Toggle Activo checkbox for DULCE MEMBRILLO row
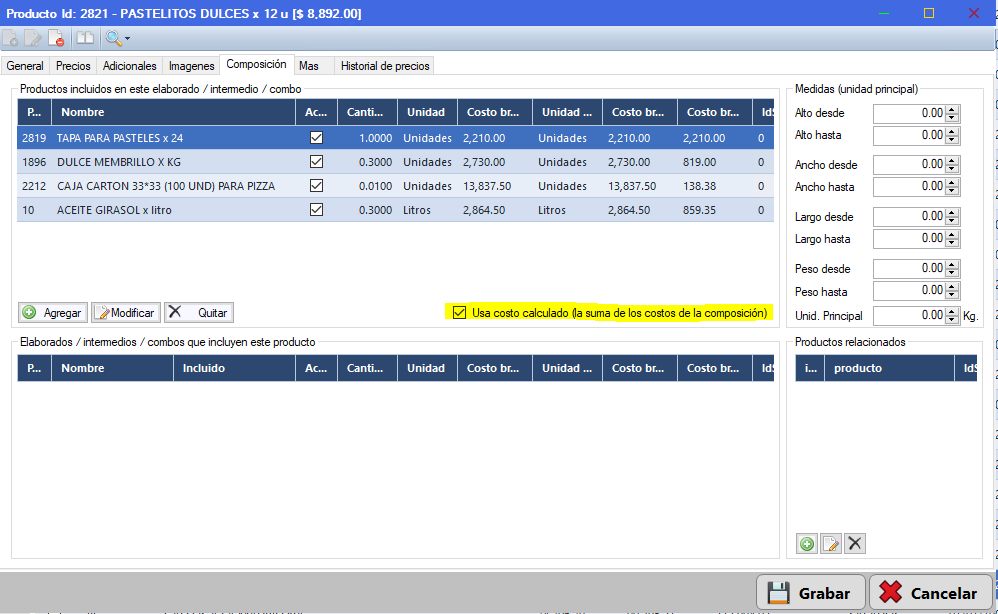The image size is (998, 614). (316, 162)
